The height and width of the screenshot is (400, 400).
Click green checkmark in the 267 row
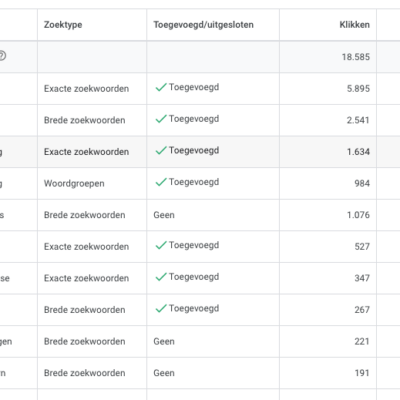pos(161,309)
